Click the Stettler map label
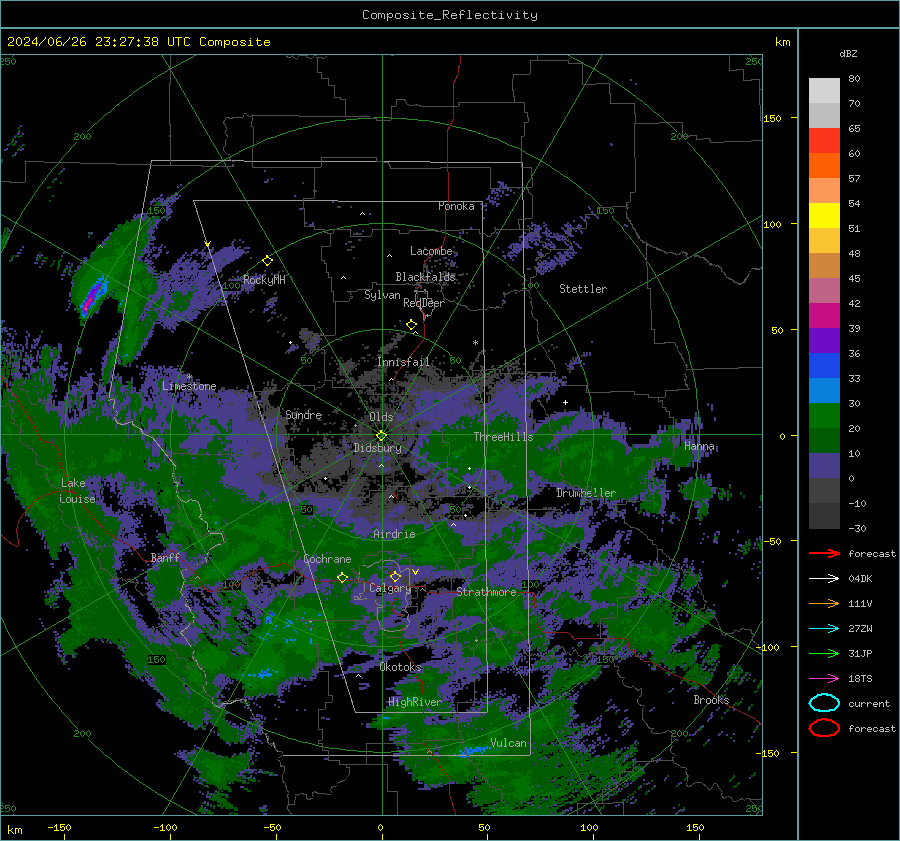Viewport: 900px width, 841px height. click(x=583, y=289)
